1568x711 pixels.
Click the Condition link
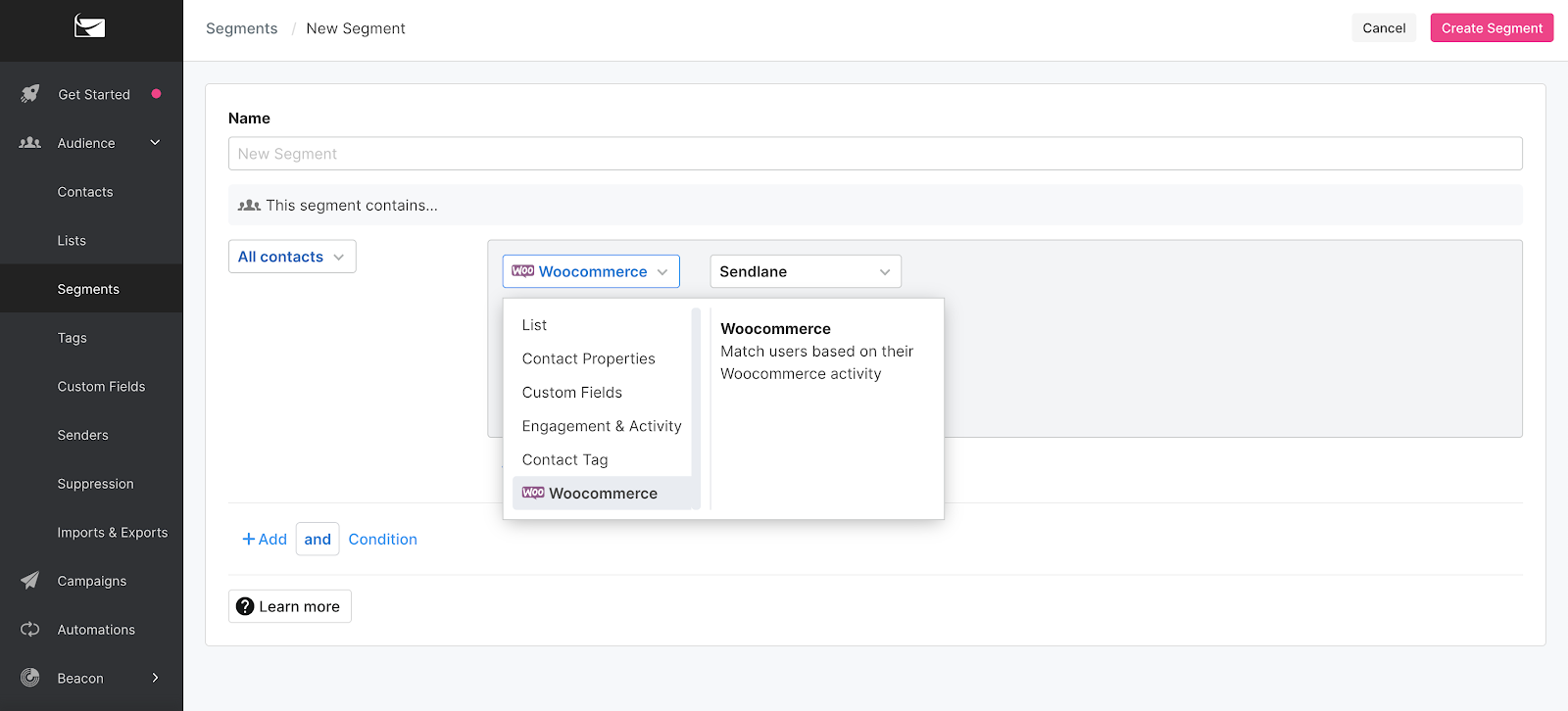pyautogui.click(x=382, y=539)
